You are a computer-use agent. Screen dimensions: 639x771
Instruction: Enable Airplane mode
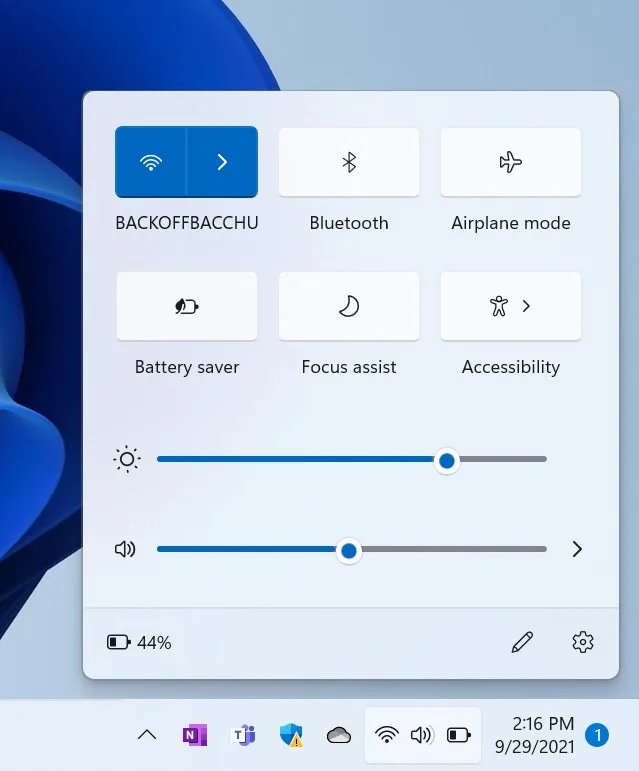click(511, 162)
